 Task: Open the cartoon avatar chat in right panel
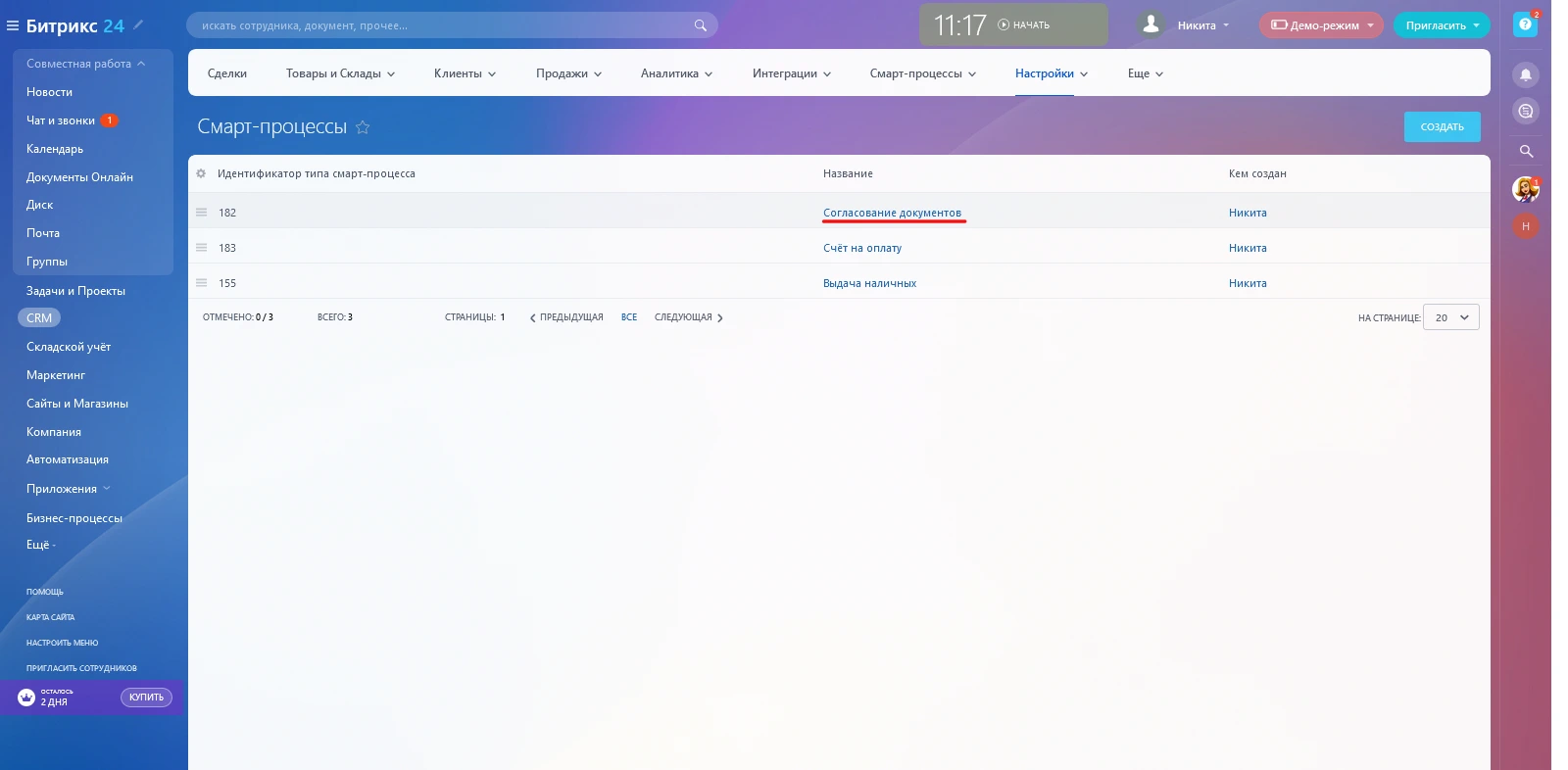pos(1525,189)
